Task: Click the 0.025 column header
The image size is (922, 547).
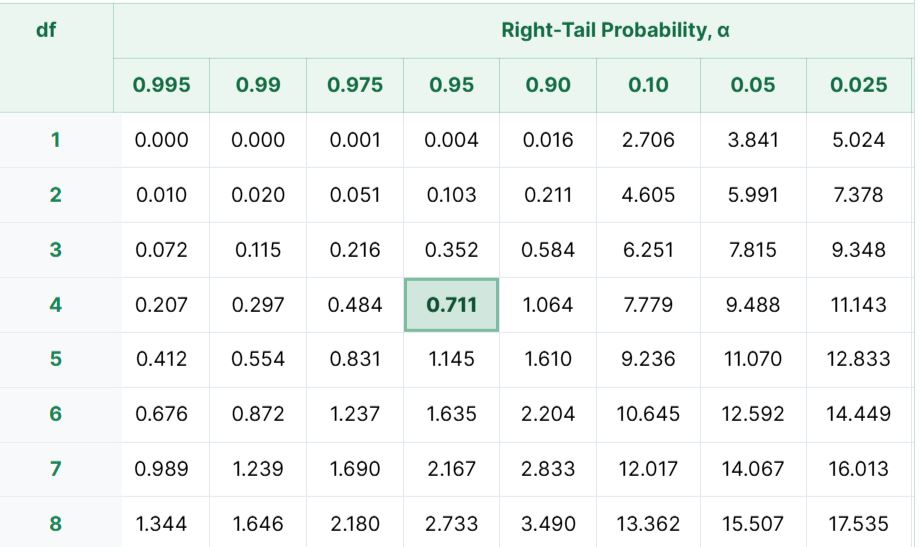Action: point(858,85)
